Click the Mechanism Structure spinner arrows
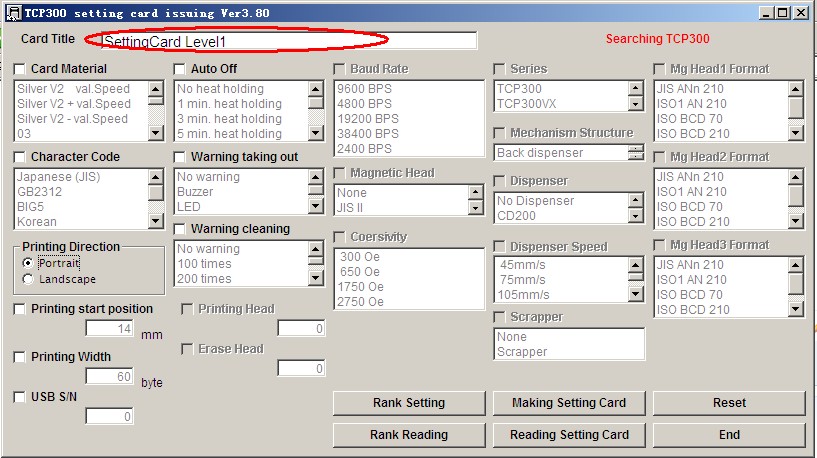 (636, 153)
